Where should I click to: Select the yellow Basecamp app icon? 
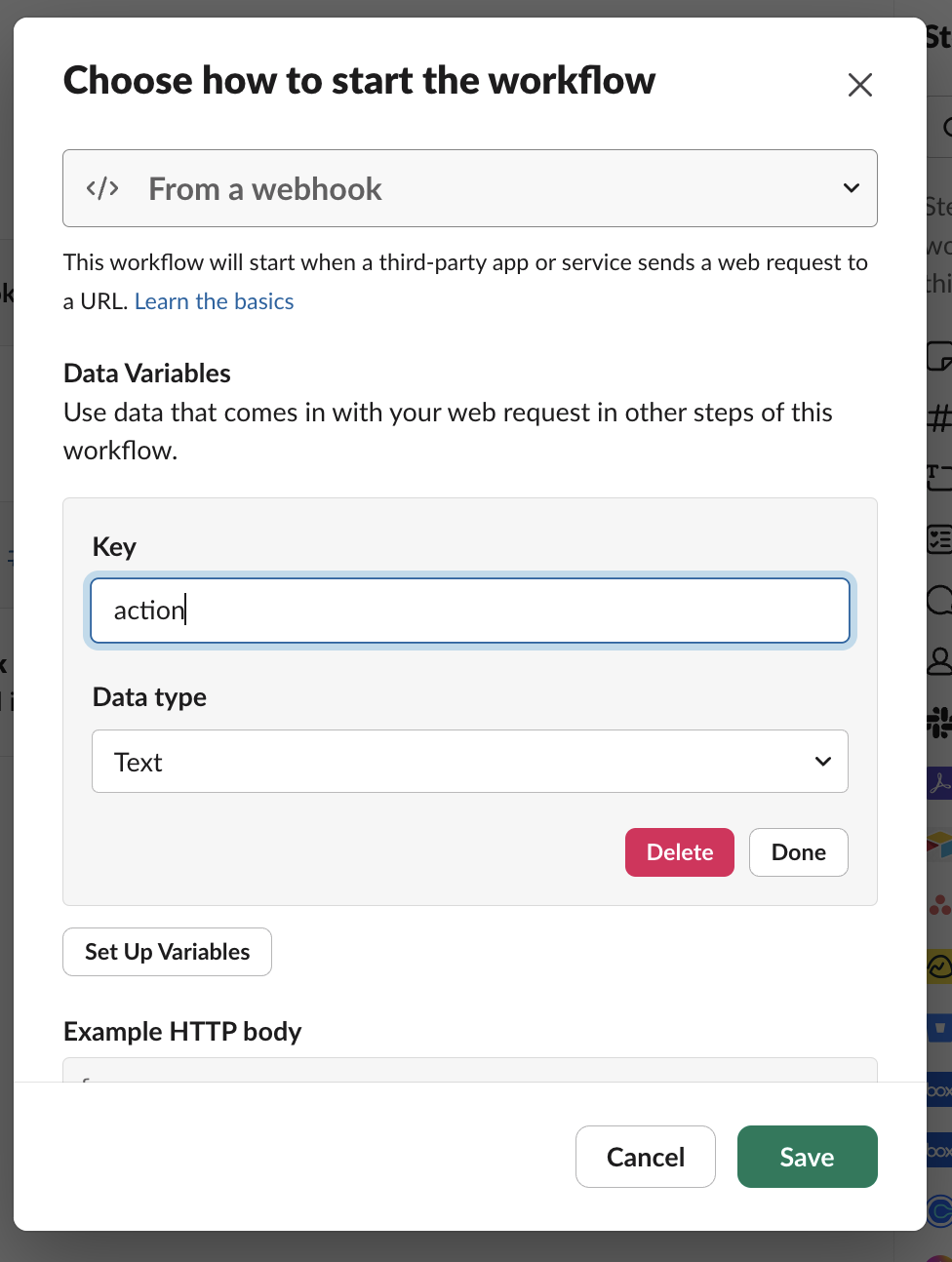[x=939, y=966]
